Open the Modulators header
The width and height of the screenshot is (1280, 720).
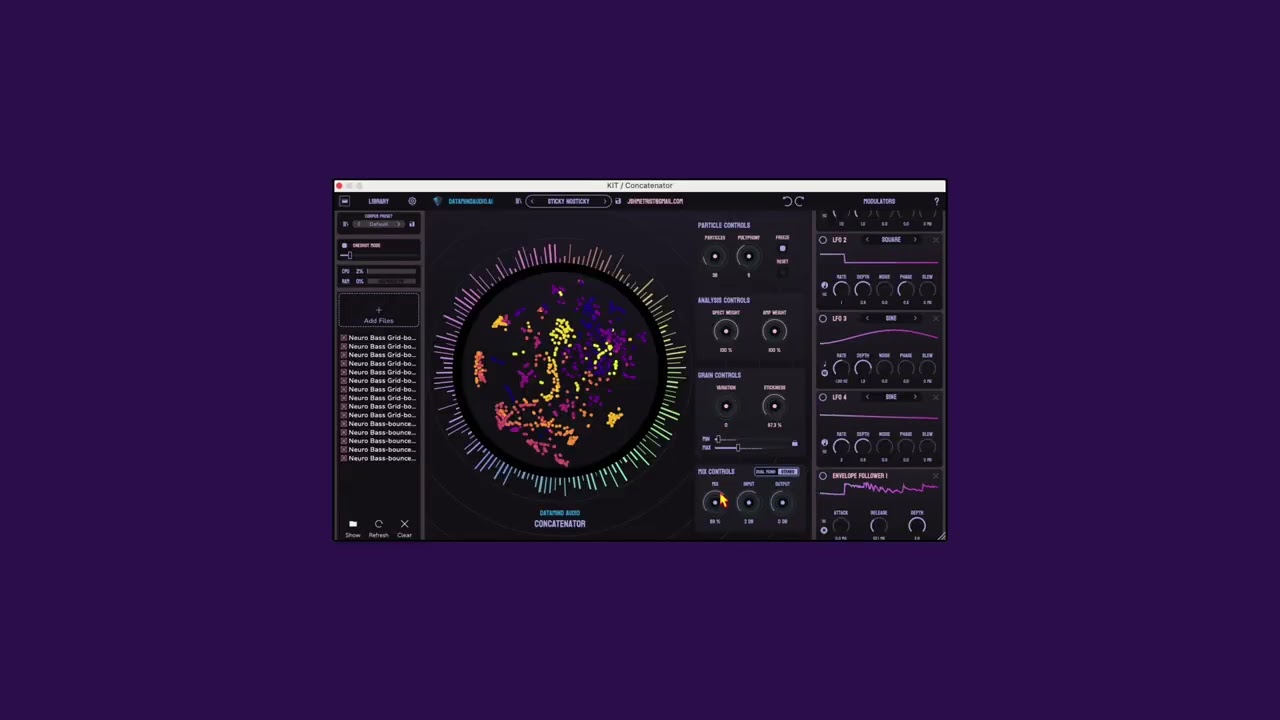879,201
